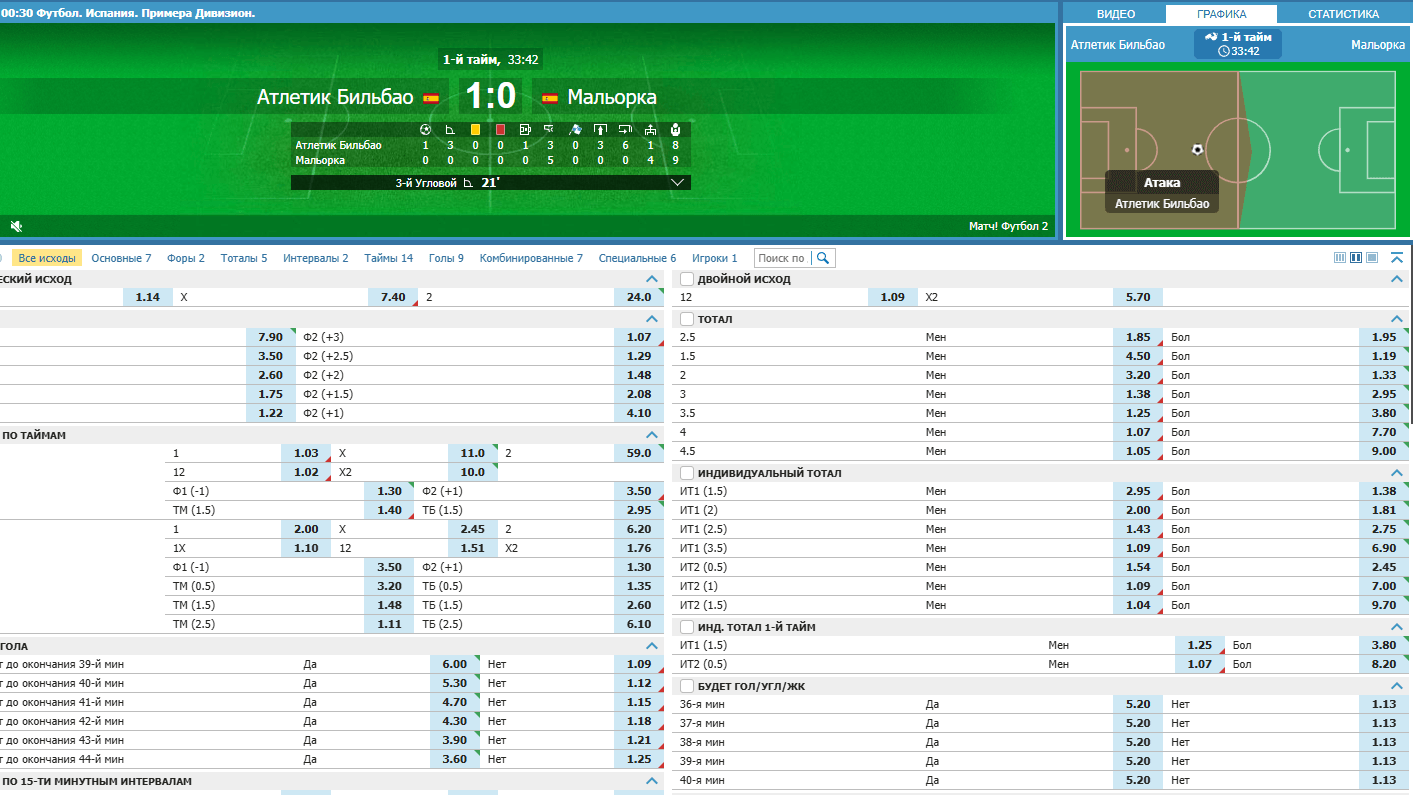1413x795 pixels.
Task: Open the Статистика tab
Action: click(x=1343, y=14)
